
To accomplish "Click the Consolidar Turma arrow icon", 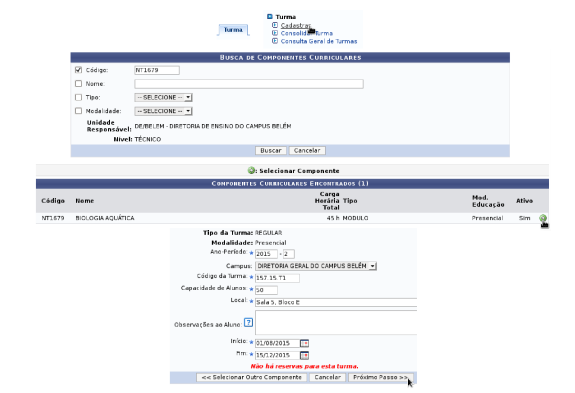I will coord(275,33).
